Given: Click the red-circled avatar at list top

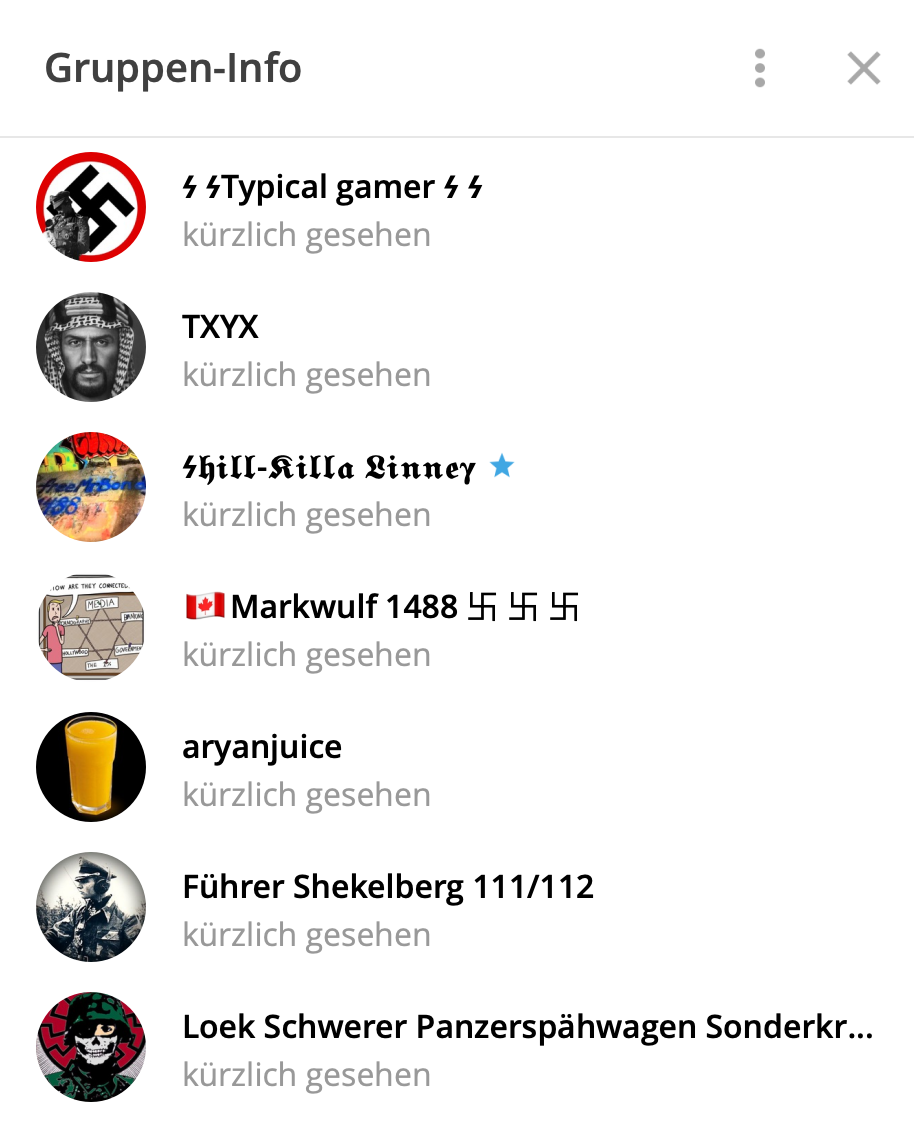Looking at the screenshot, I should coord(91,207).
